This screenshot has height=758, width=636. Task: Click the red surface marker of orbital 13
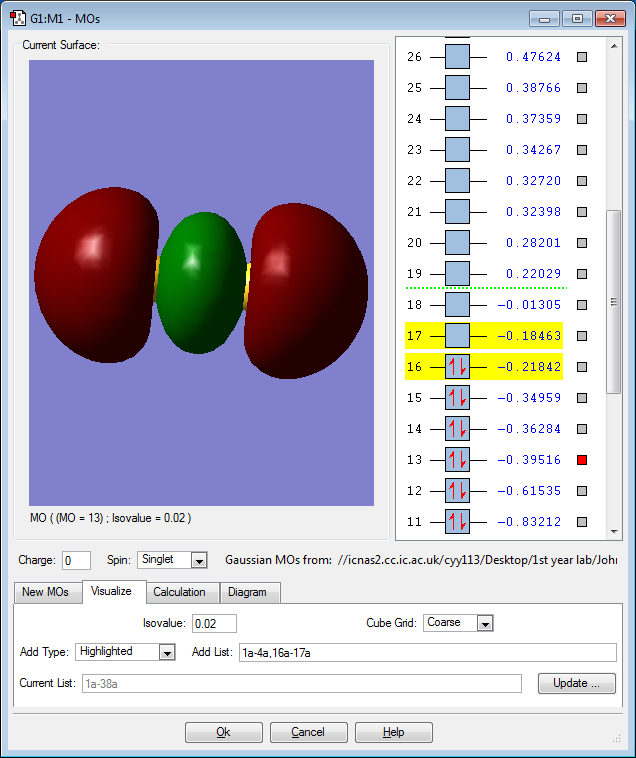tap(582, 460)
